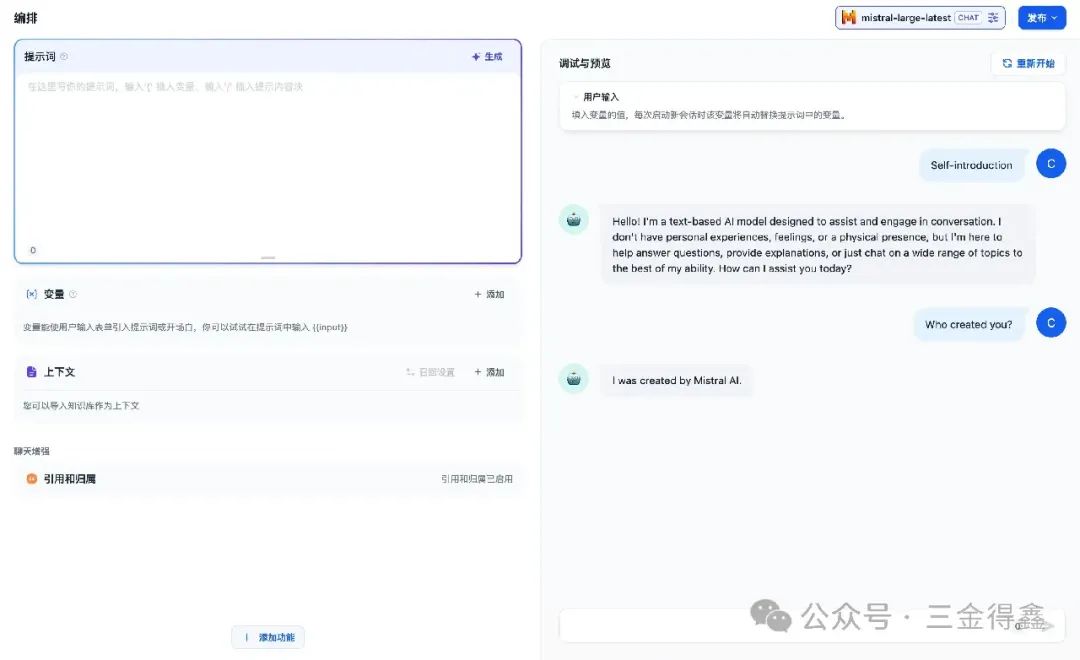Click the resize handle under the prompt editor
The width and height of the screenshot is (1080, 660).
[268, 258]
